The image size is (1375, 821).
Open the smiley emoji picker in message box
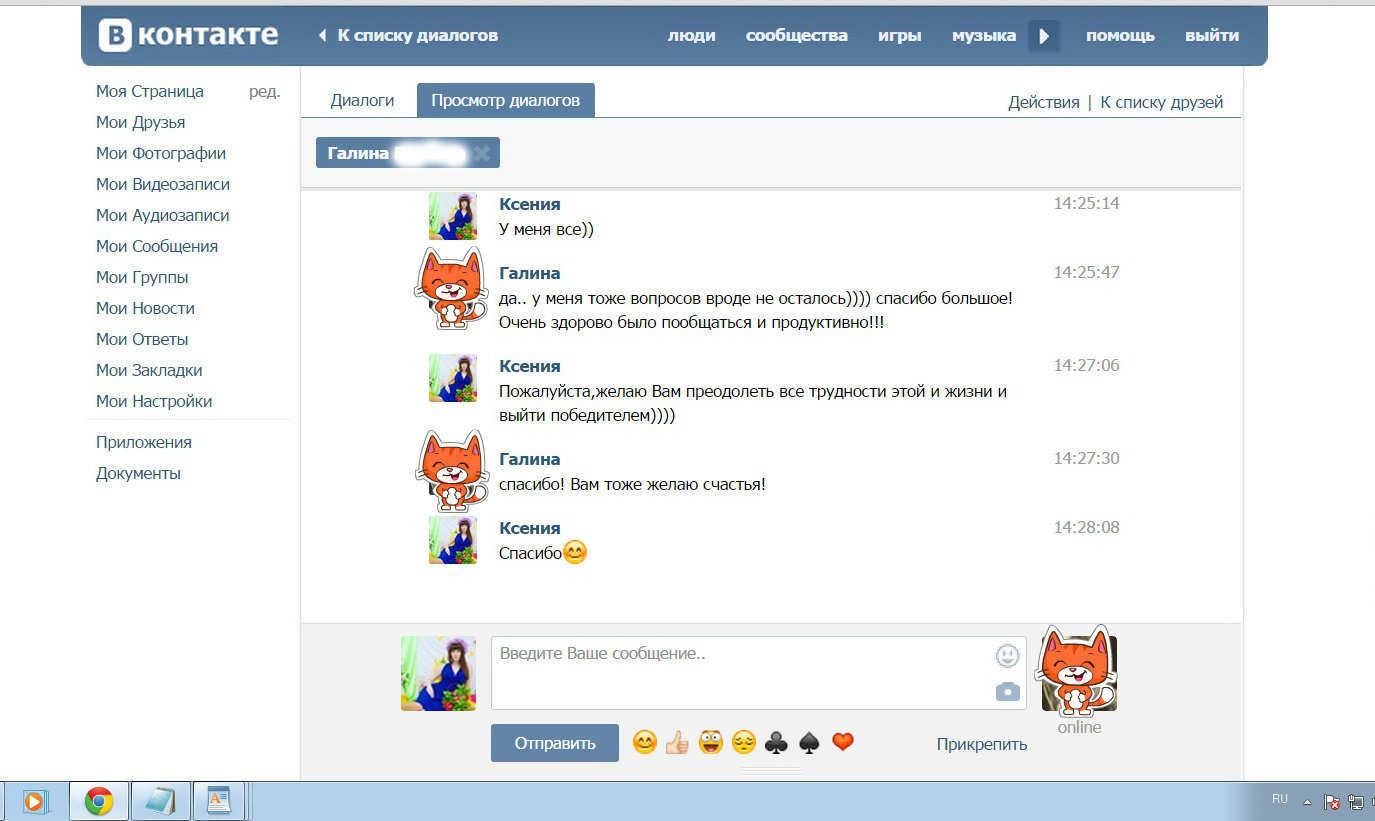coord(1007,656)
